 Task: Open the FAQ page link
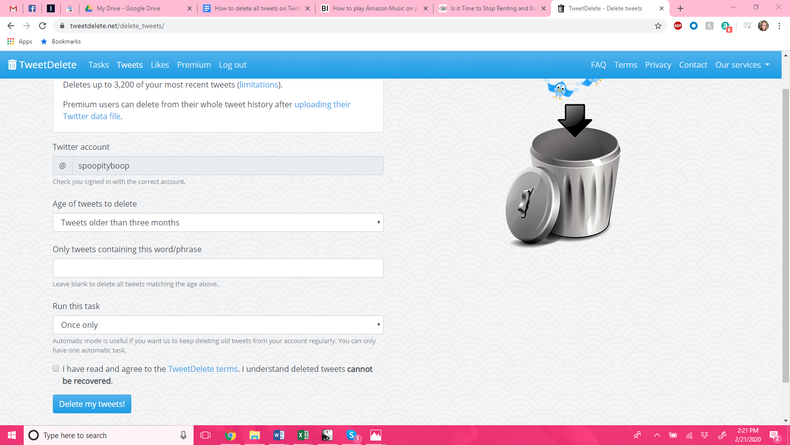598,65
